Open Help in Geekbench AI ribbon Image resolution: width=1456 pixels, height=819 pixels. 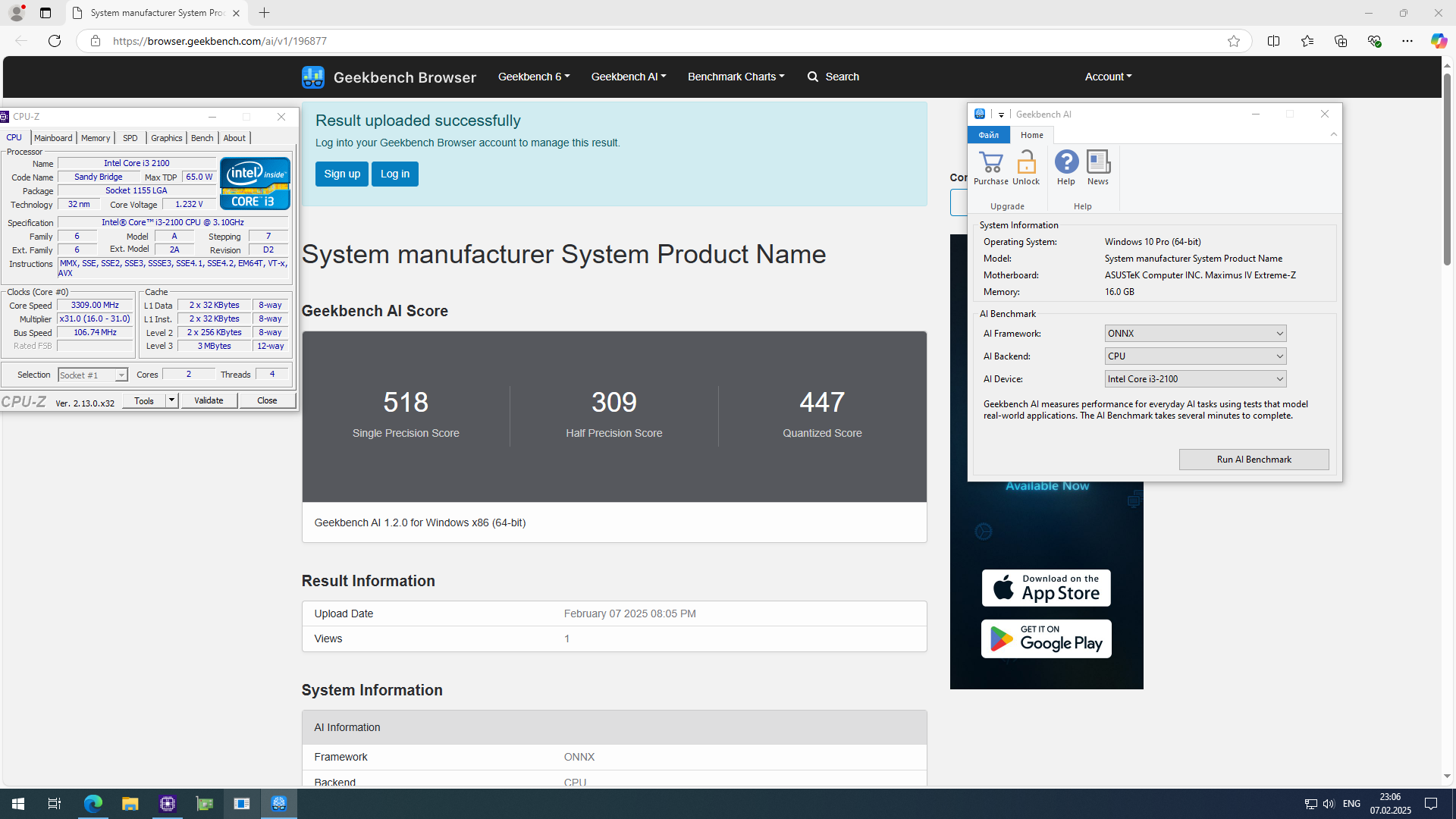[x=1066, y=168]
